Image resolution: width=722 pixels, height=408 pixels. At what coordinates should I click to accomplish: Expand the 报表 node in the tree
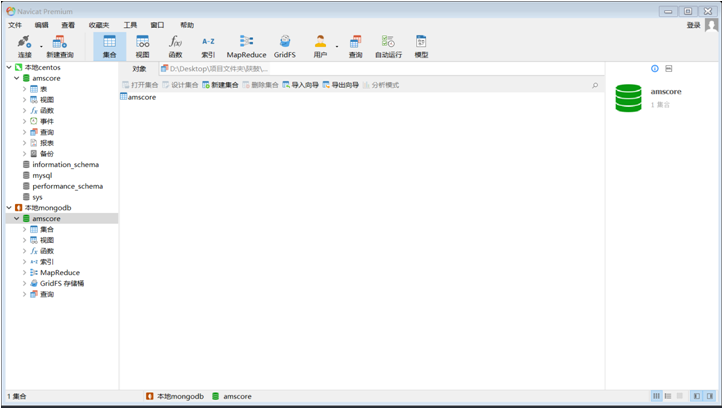point(24,143)
